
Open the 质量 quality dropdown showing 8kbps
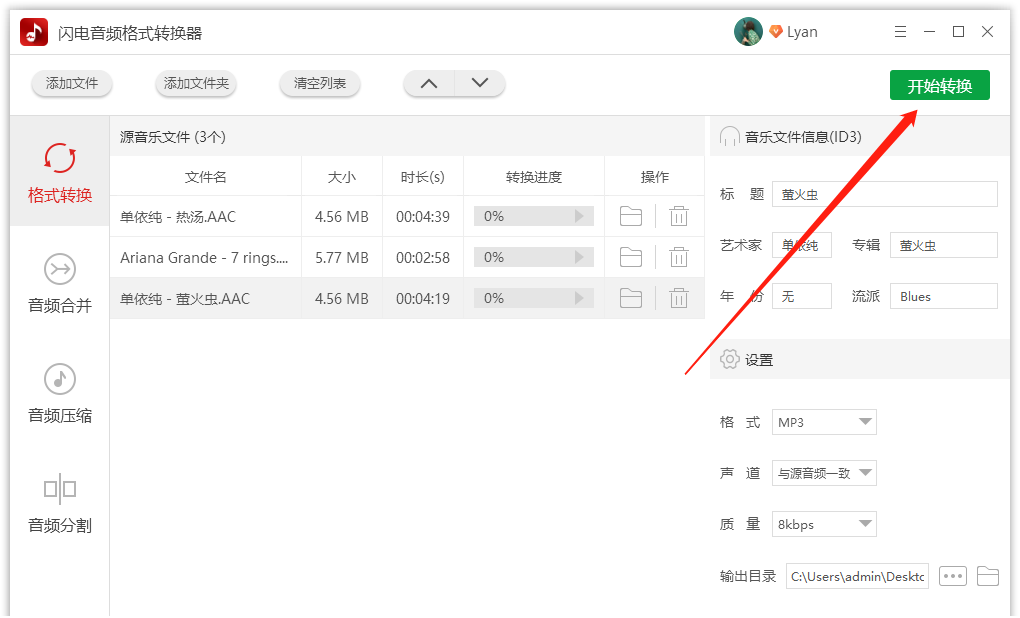(823, 524)
